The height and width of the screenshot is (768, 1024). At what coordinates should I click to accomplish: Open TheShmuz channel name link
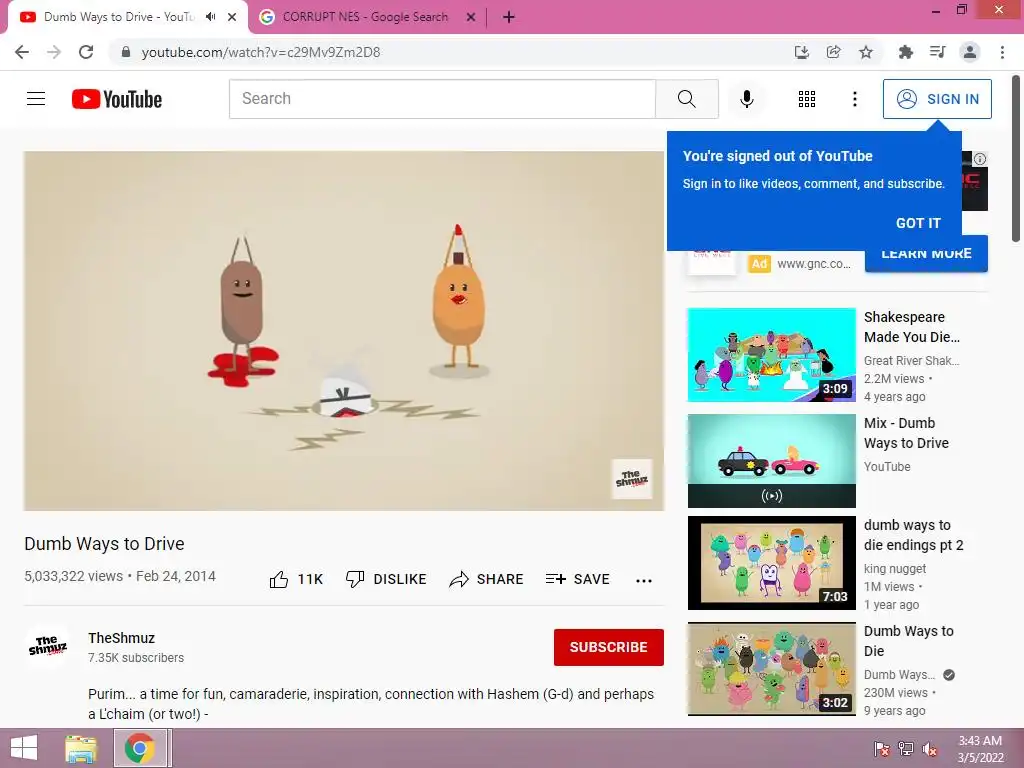point(121,638)
